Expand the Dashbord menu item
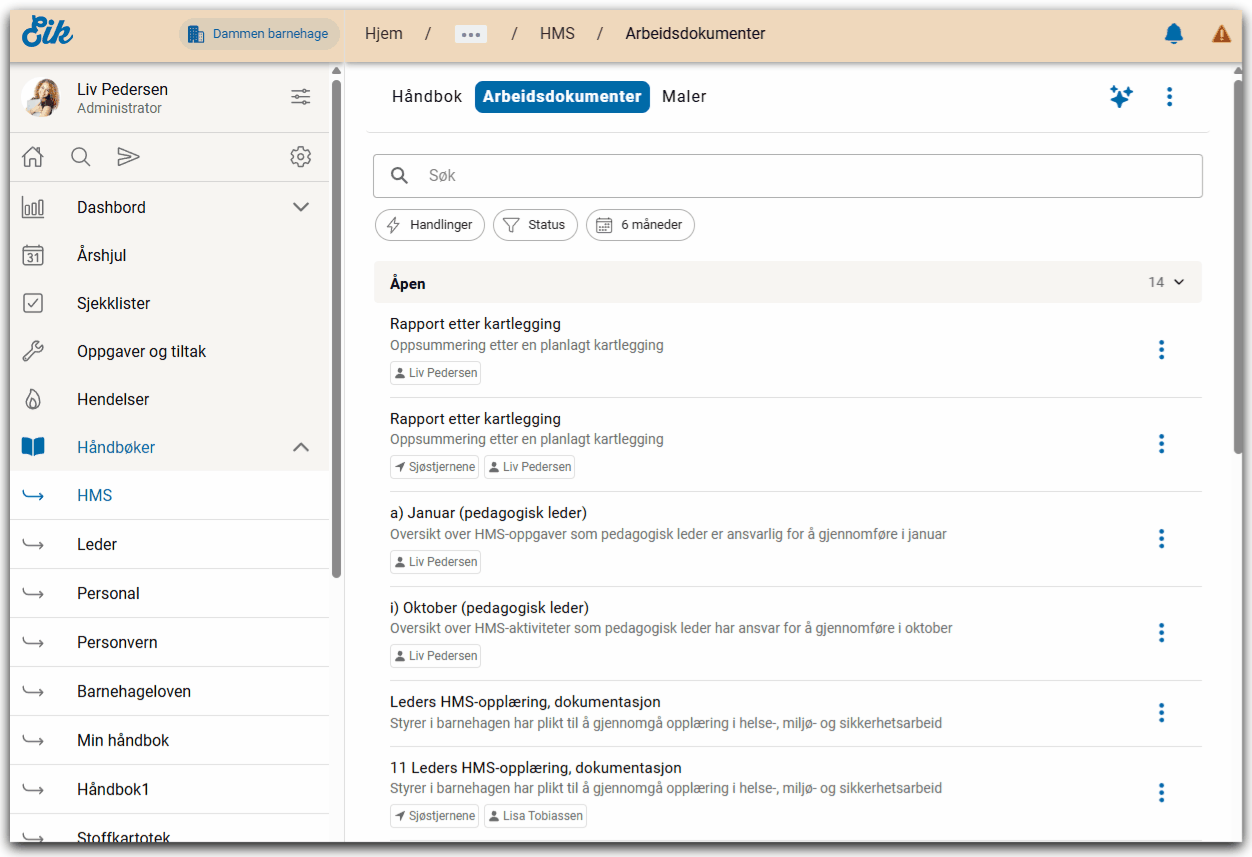1252x857 pixels. pyautogui.click(x=300, y=207)
